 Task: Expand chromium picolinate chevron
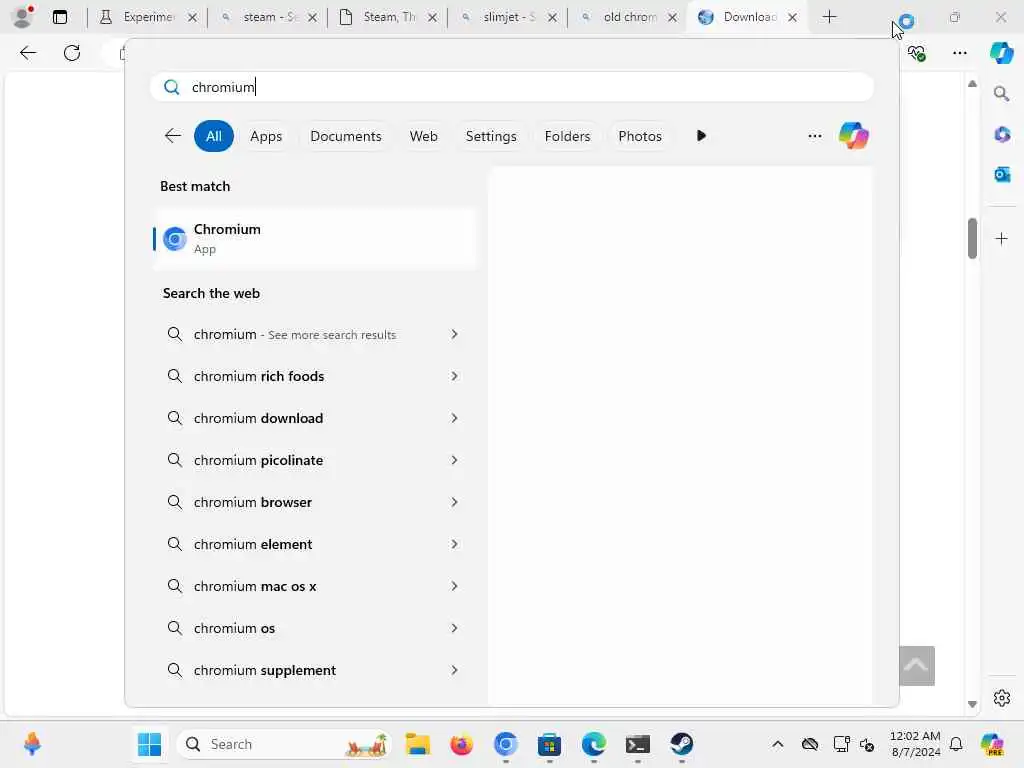tap(454, 460)
